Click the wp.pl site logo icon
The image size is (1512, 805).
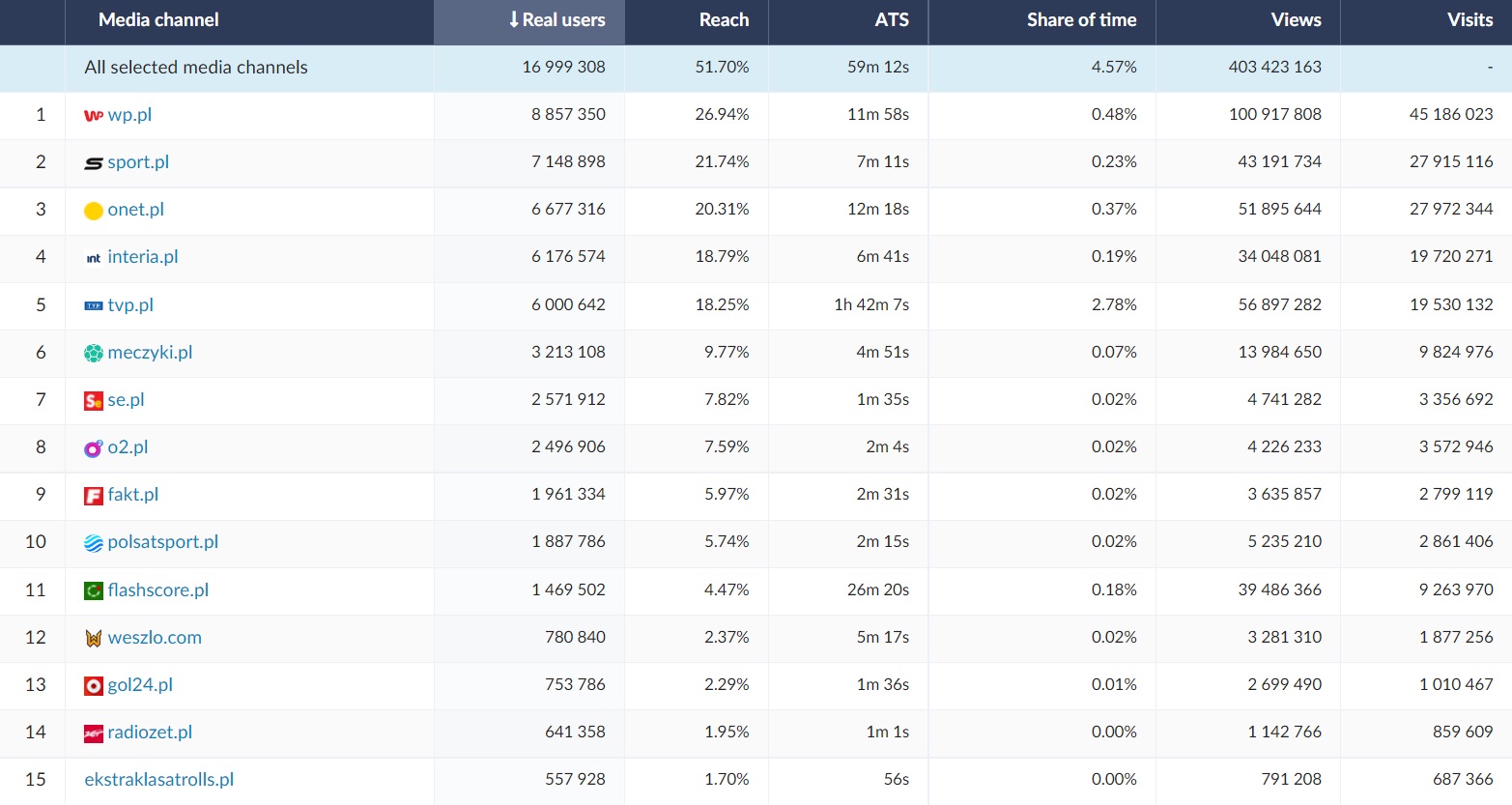point(93,115)
